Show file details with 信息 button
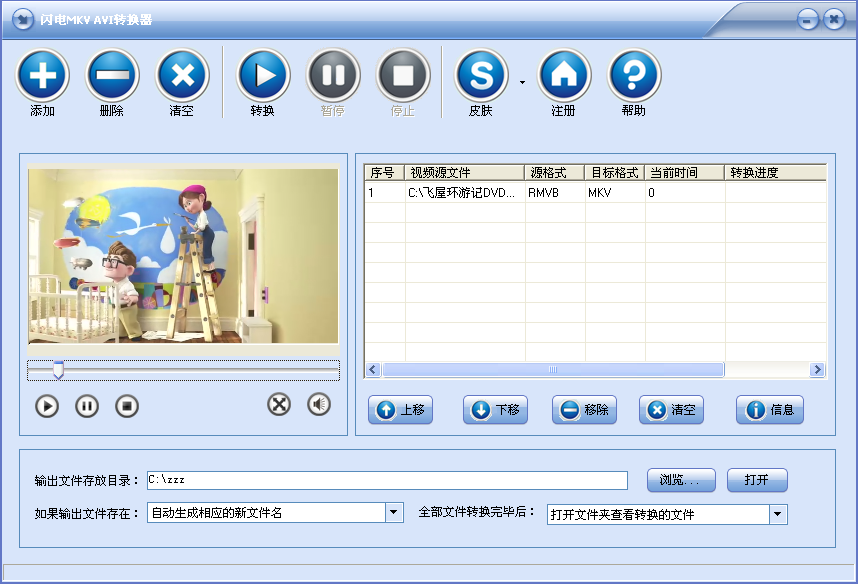858x584 pixels. [x=770, y=409]
